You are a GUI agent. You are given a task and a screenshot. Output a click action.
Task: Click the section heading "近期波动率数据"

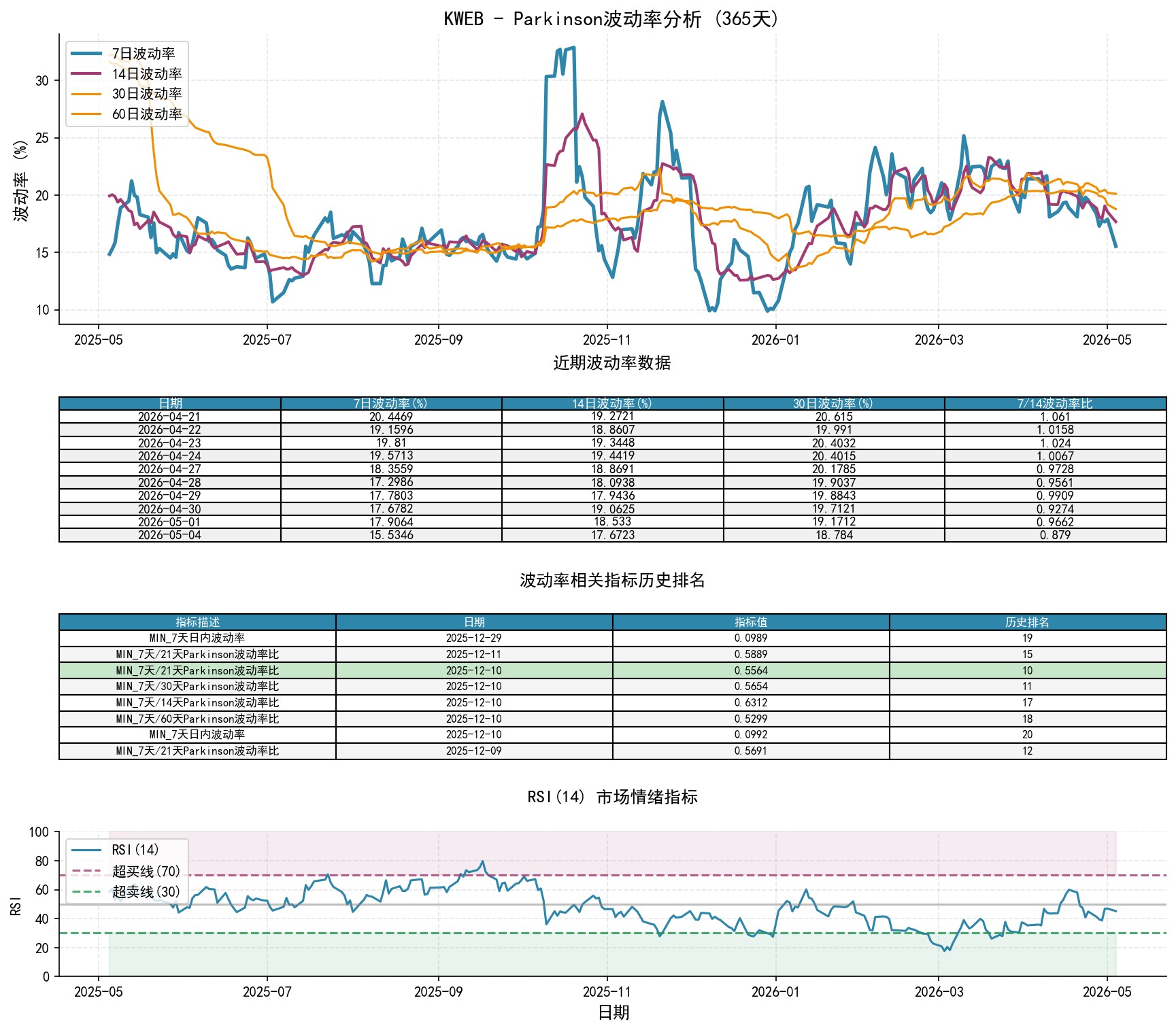(612, 362)
